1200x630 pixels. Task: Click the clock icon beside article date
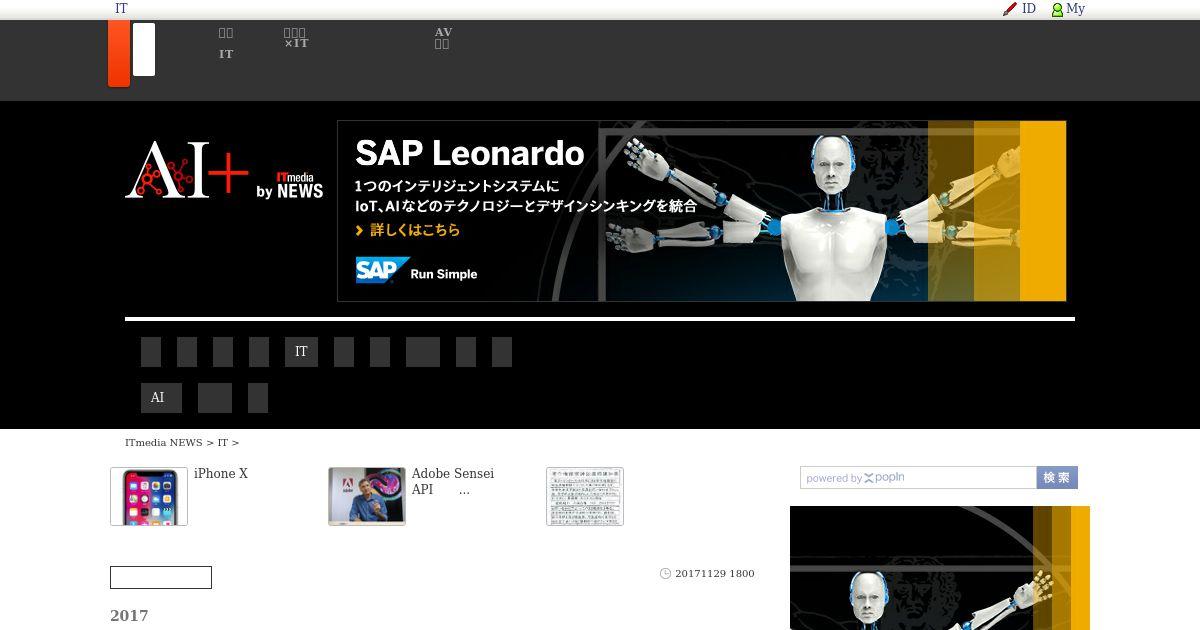point(666,574)
